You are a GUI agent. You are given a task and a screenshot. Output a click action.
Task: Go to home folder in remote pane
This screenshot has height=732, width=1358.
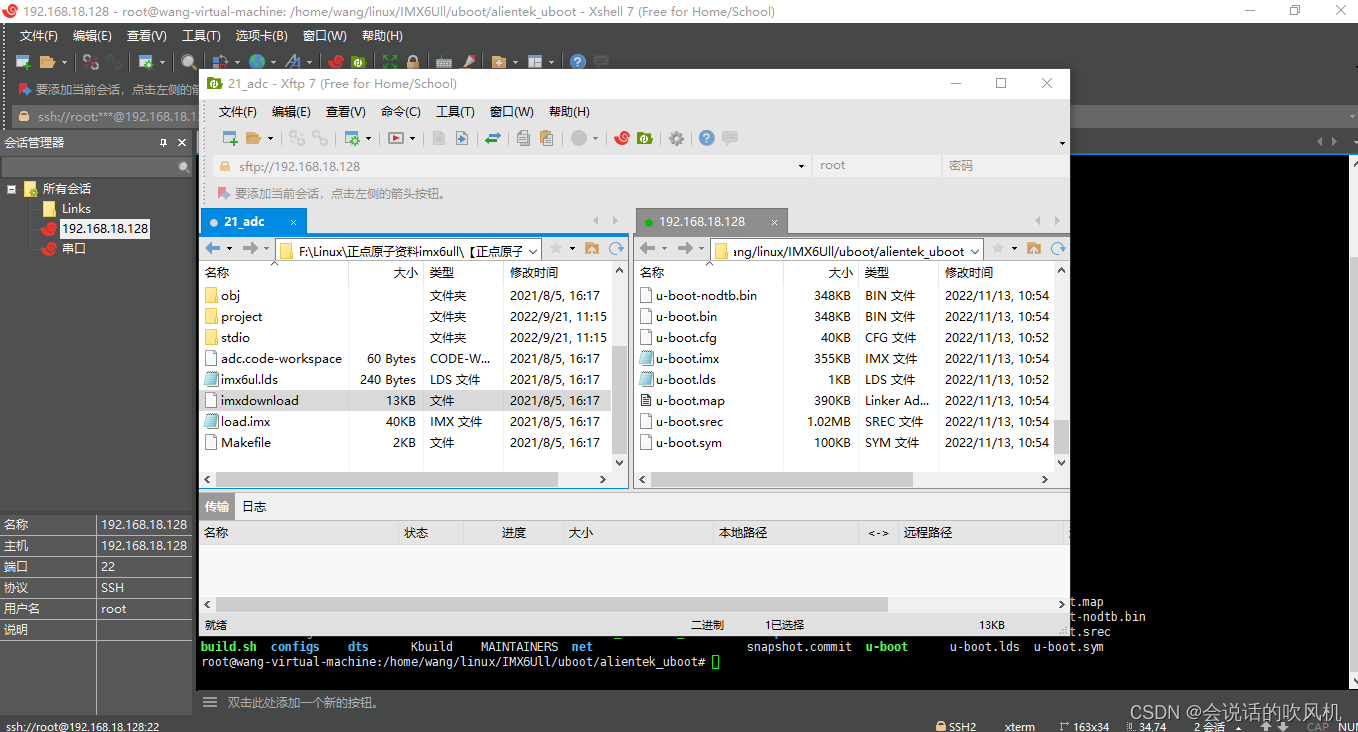[1034, 248]
